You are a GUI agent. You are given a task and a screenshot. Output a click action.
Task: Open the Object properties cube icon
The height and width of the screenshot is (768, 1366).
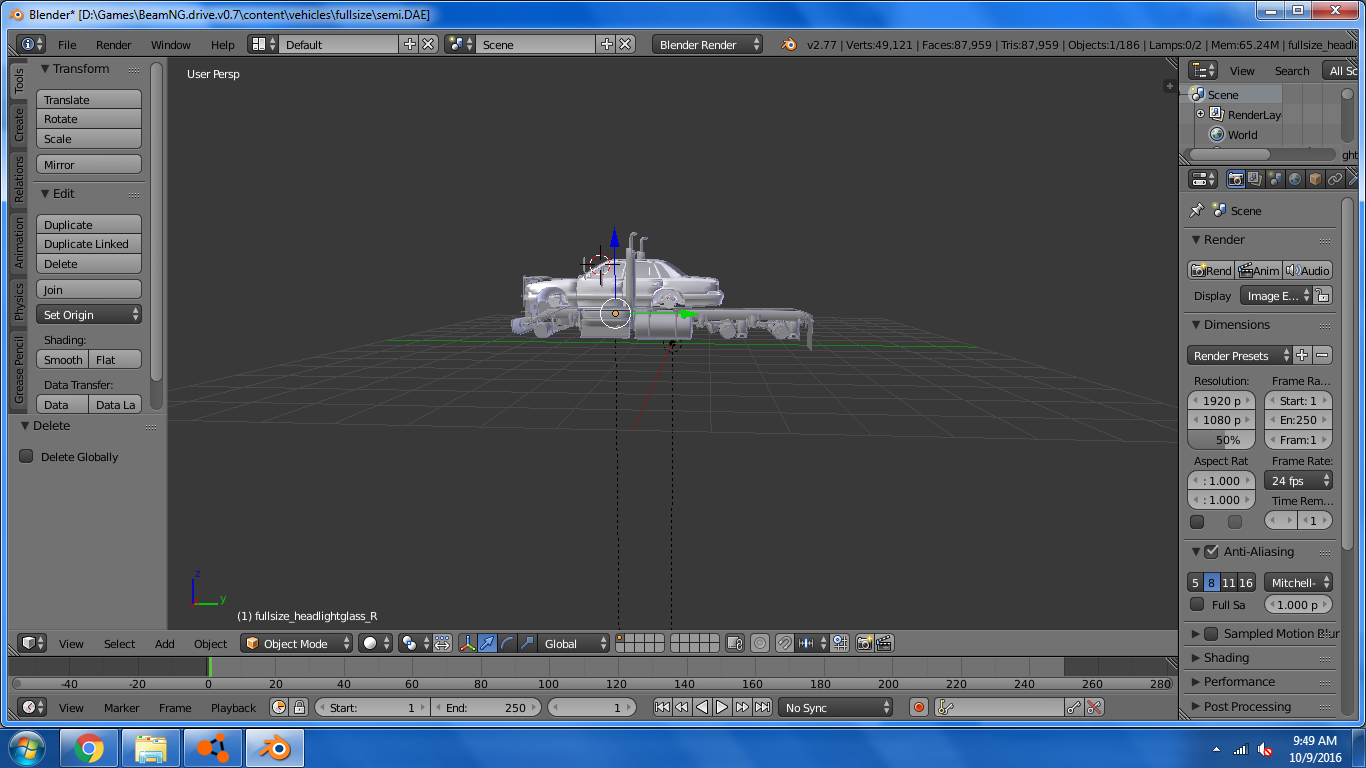1315,179
